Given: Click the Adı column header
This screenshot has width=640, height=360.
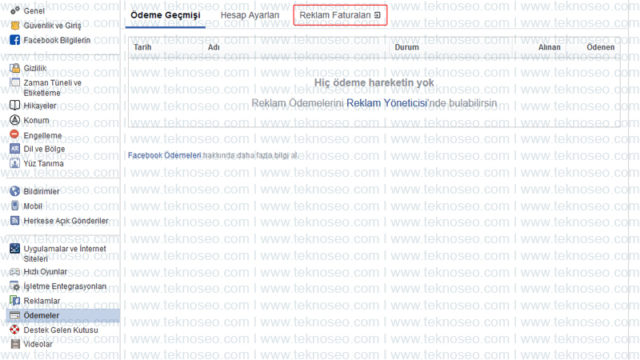Looking at the screenshot, I should click(214, 47).
